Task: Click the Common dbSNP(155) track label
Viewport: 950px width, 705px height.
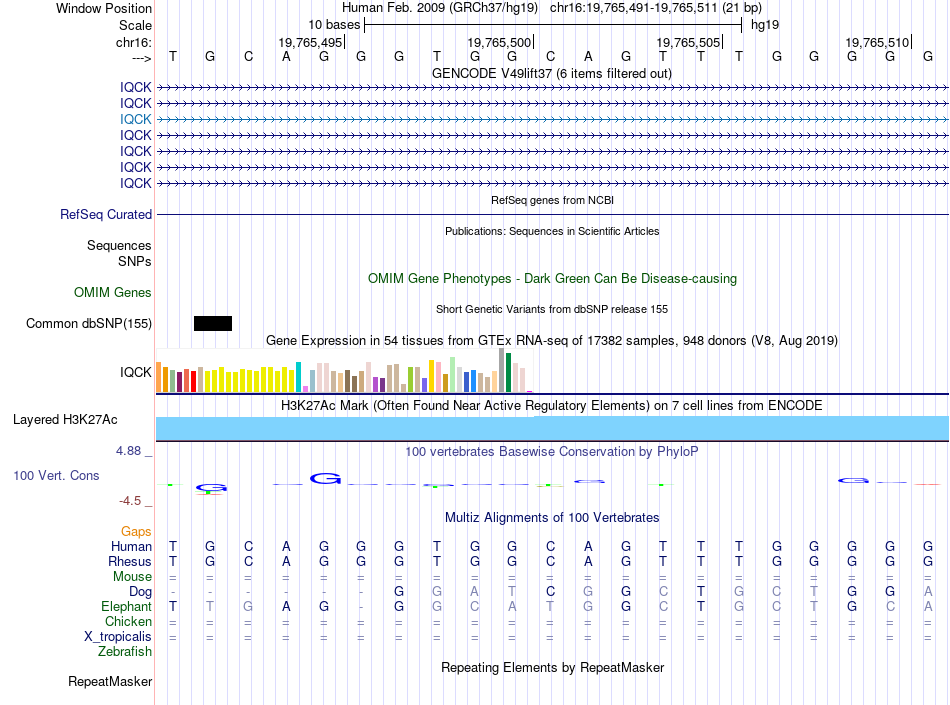Action: 88,323
